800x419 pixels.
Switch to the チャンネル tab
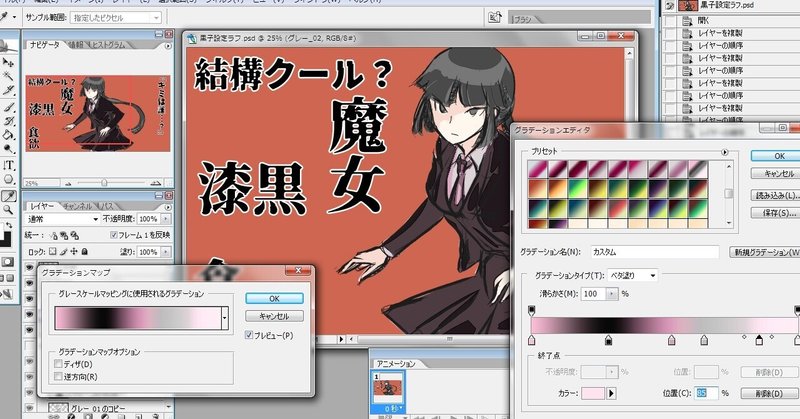[77, 206]
